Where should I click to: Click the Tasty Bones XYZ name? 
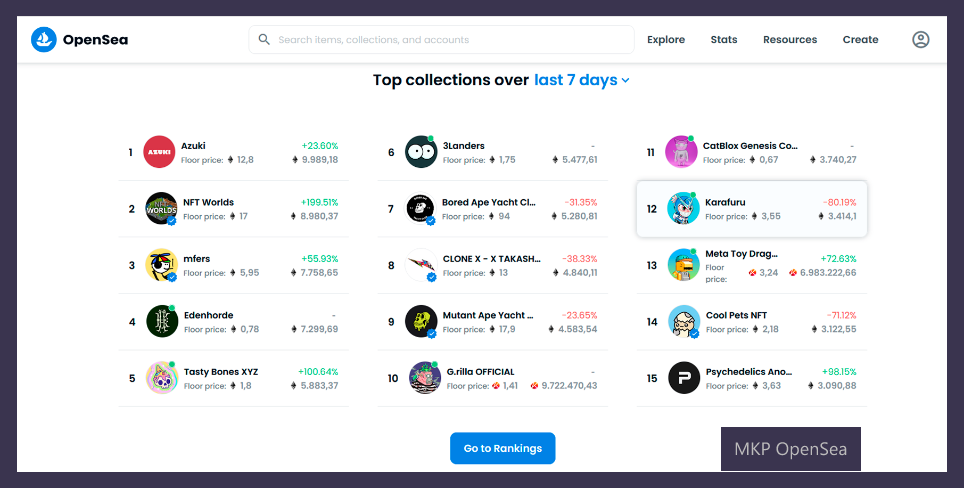pos(221,372)
